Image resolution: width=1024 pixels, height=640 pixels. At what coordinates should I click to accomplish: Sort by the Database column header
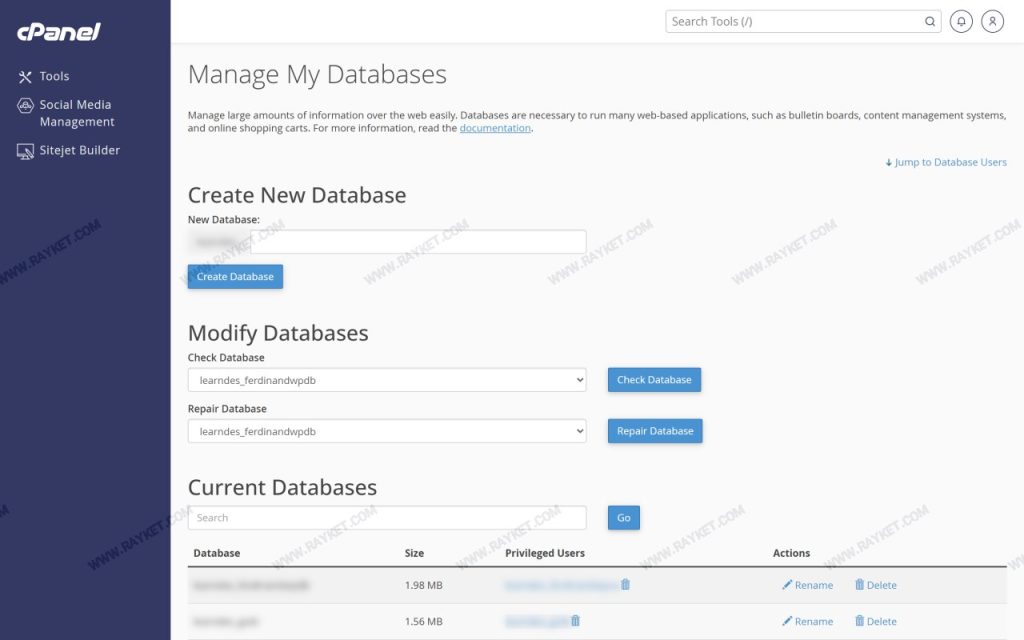click(x=217, y=553)
